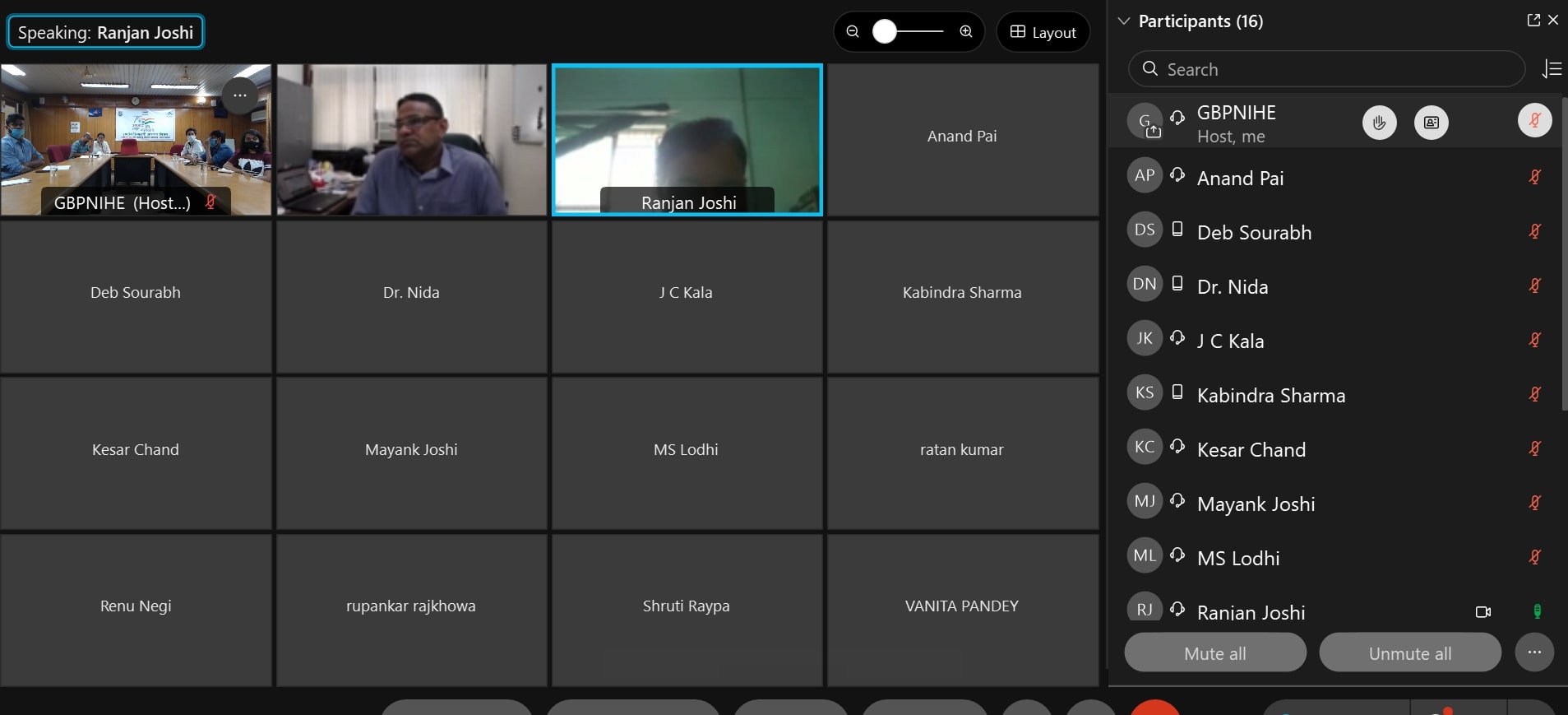Open the contact card icon next to GBPNIHE
The width and height of the screenshot is (1568, 715).
click(1431, 123)
